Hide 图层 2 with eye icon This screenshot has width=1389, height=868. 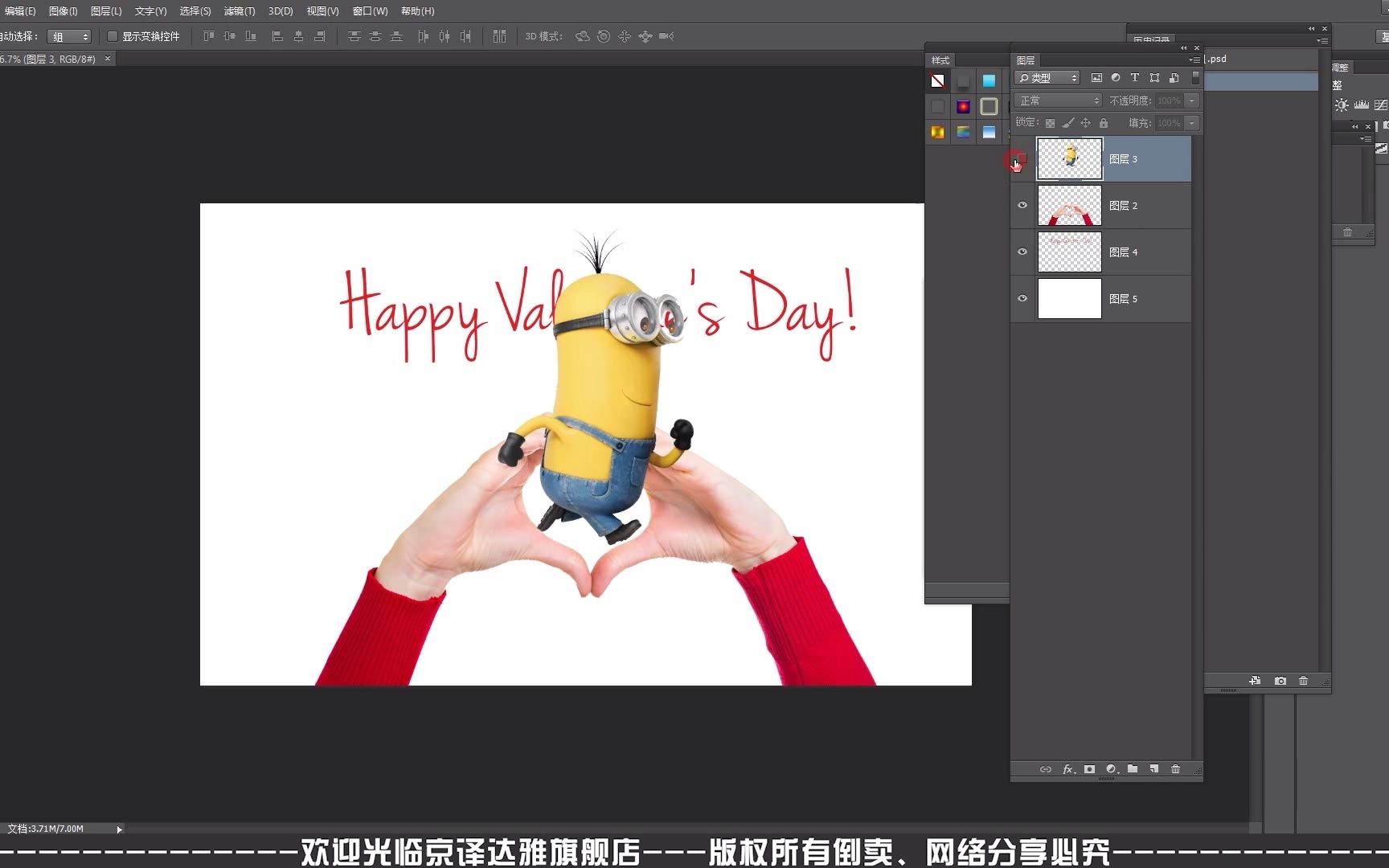(x=1022, y=205)
